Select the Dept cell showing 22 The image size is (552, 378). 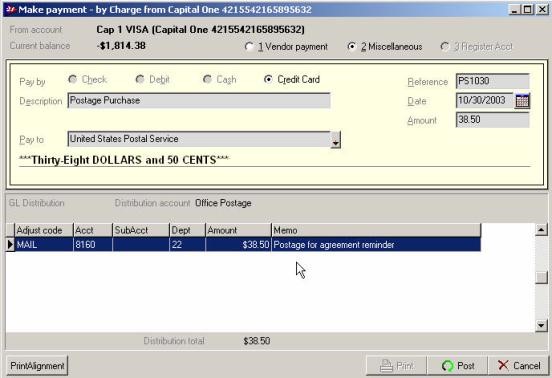click(x=187, y=245)
